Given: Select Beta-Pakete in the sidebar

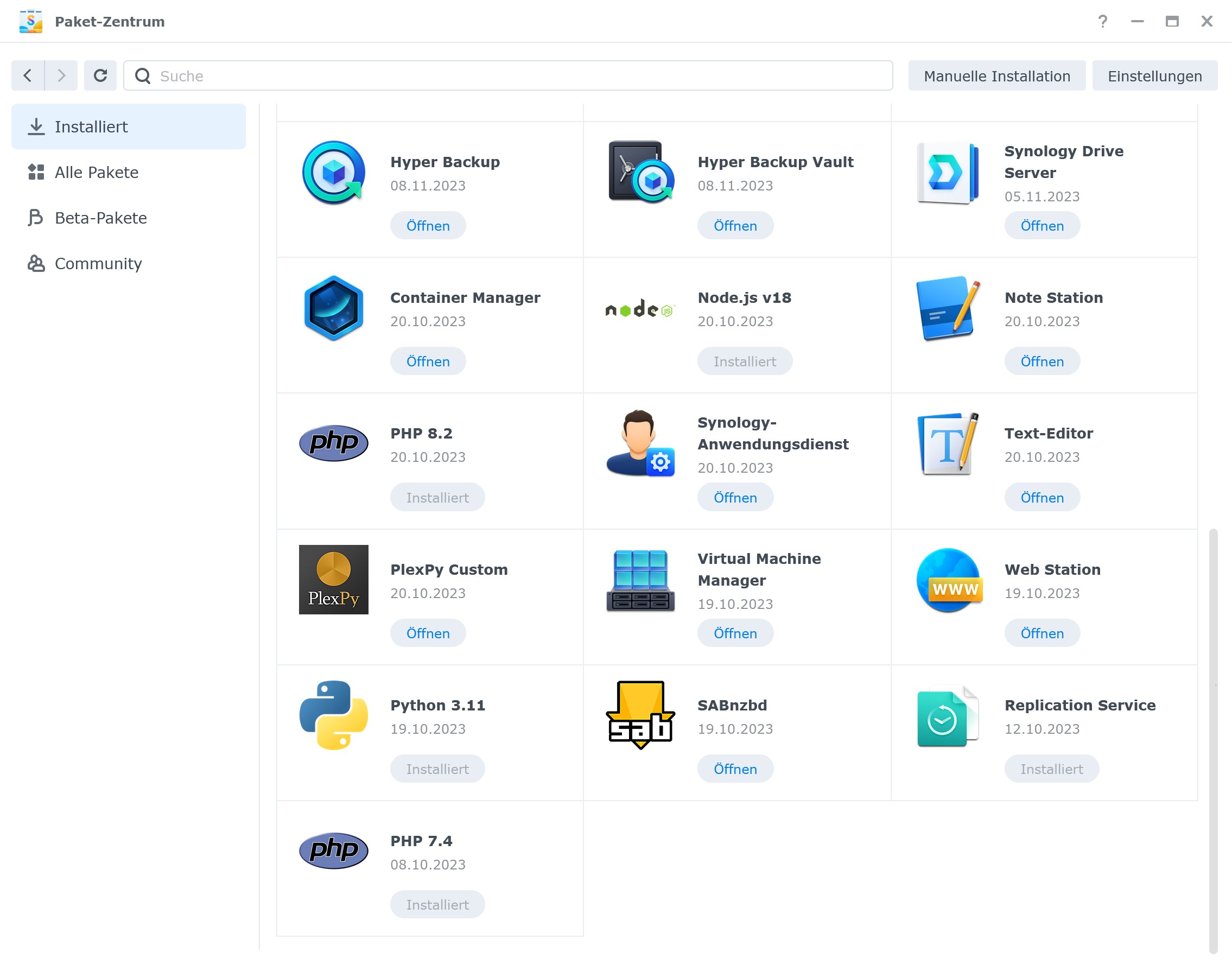Looking at the screenshot, I should point(100,218).
